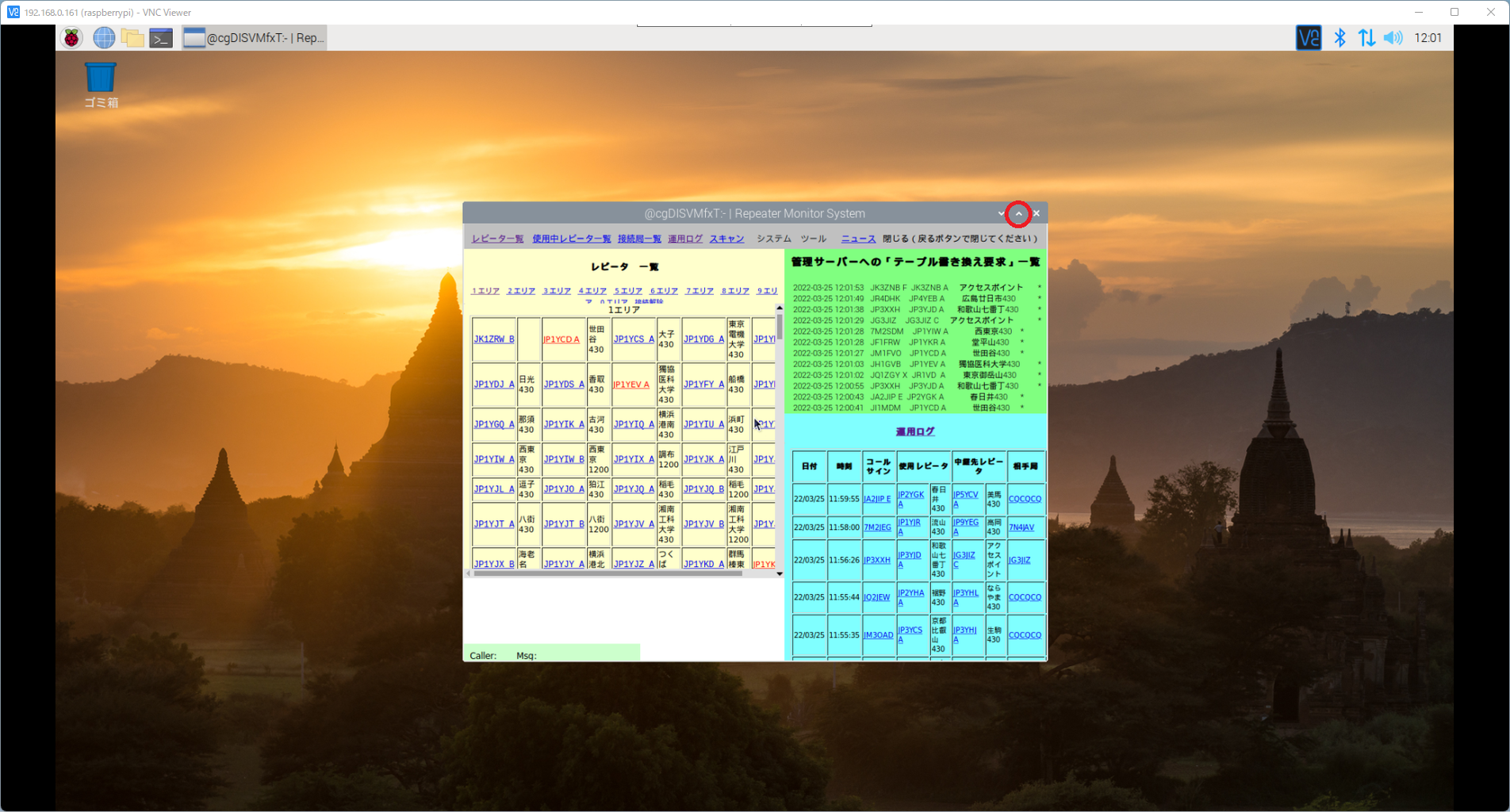The height and width of the screenshot is (812, 1510).
Task: Open the ツール menu
Action: pyautogui.click(x=813, y=239)
